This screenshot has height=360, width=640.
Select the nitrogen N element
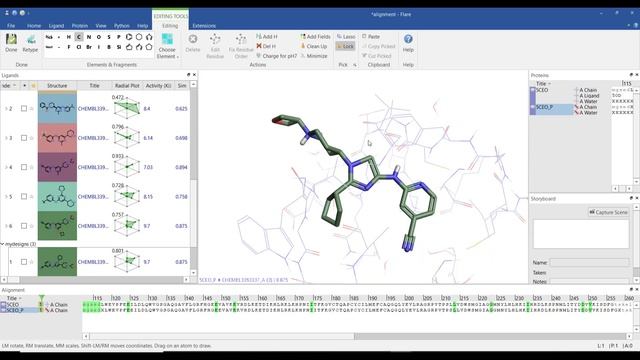[x=89, y=37]
